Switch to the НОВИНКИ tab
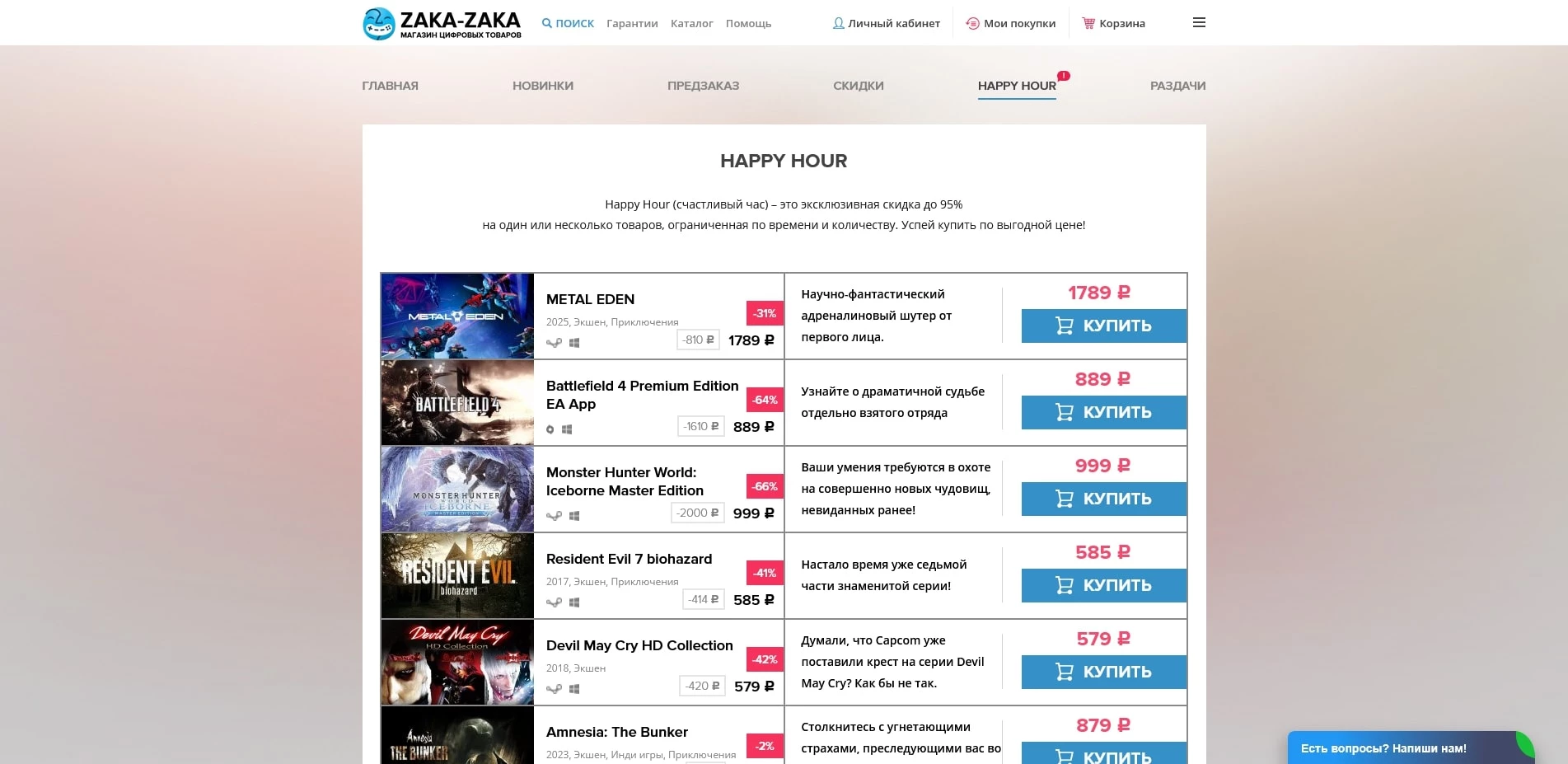Image resolution: width=1568 pixels, height=764 pixels. pyautogui.click(x=544, y=85)
